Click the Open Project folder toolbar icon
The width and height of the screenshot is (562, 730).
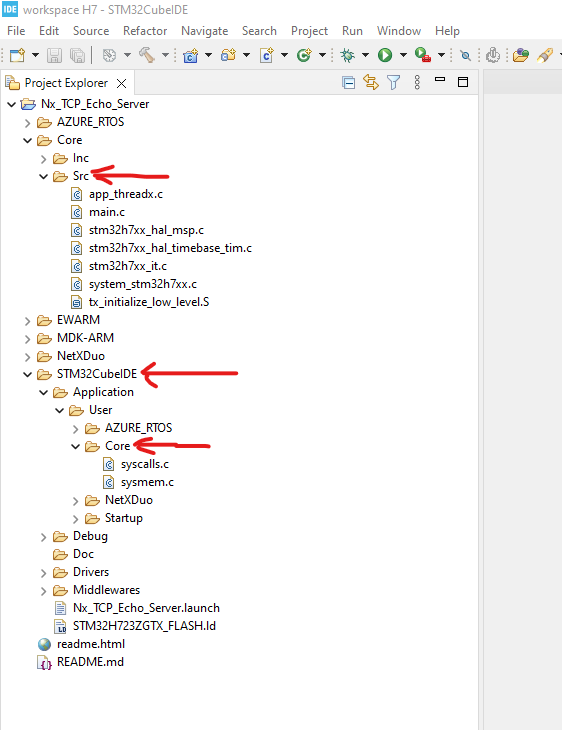tap(521, 55)
